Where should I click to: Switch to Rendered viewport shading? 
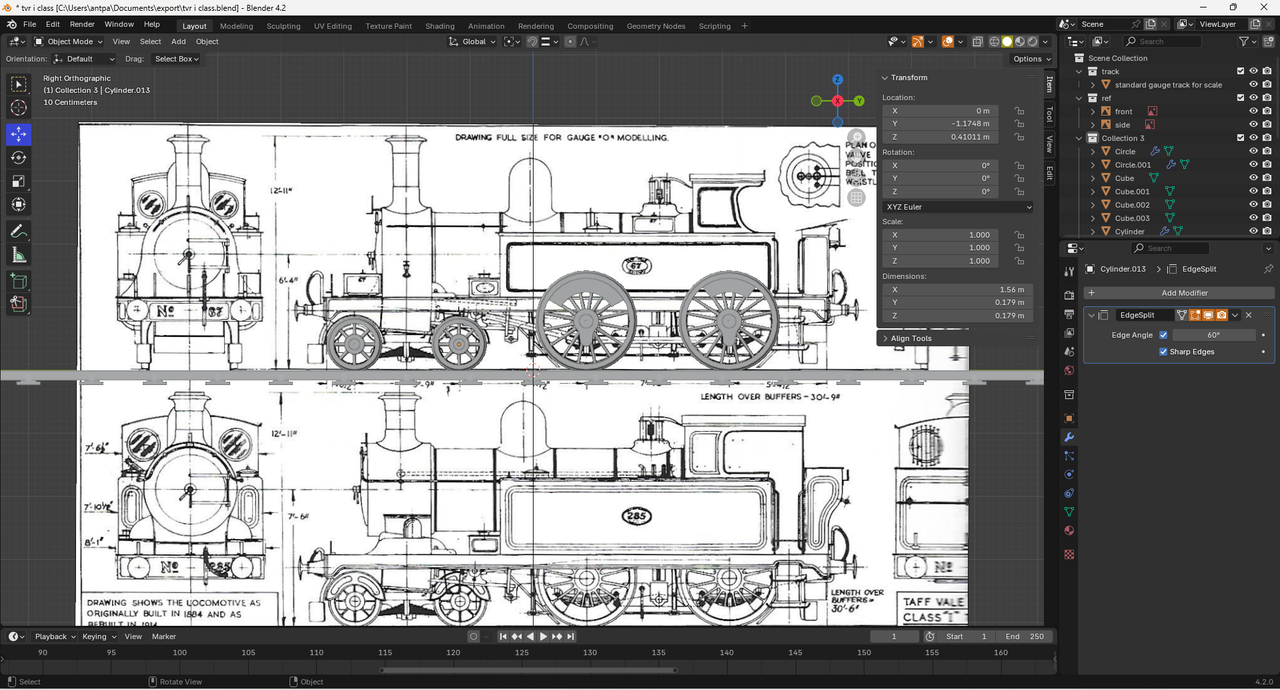1033,42
